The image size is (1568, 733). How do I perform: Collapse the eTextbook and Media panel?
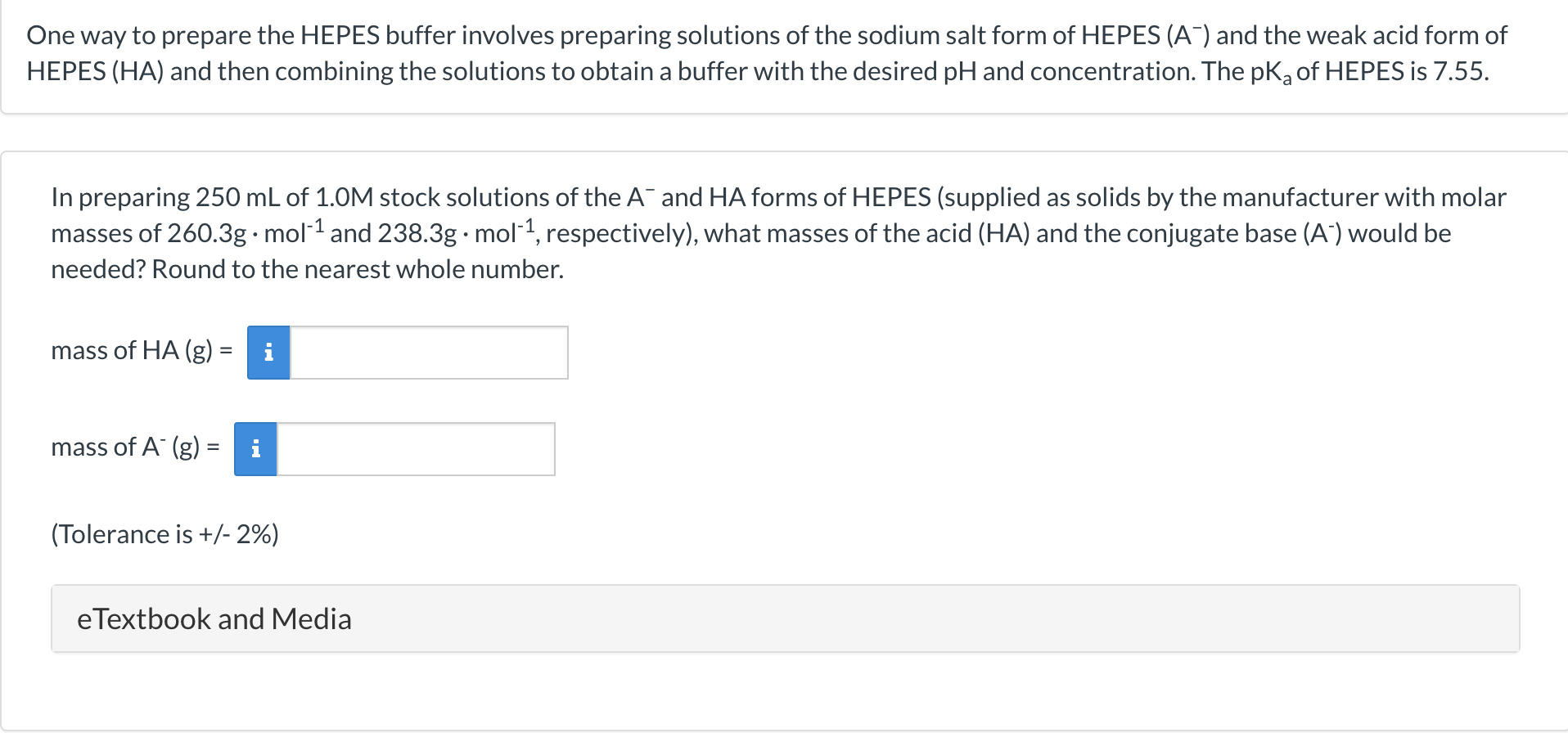point(214,618)
